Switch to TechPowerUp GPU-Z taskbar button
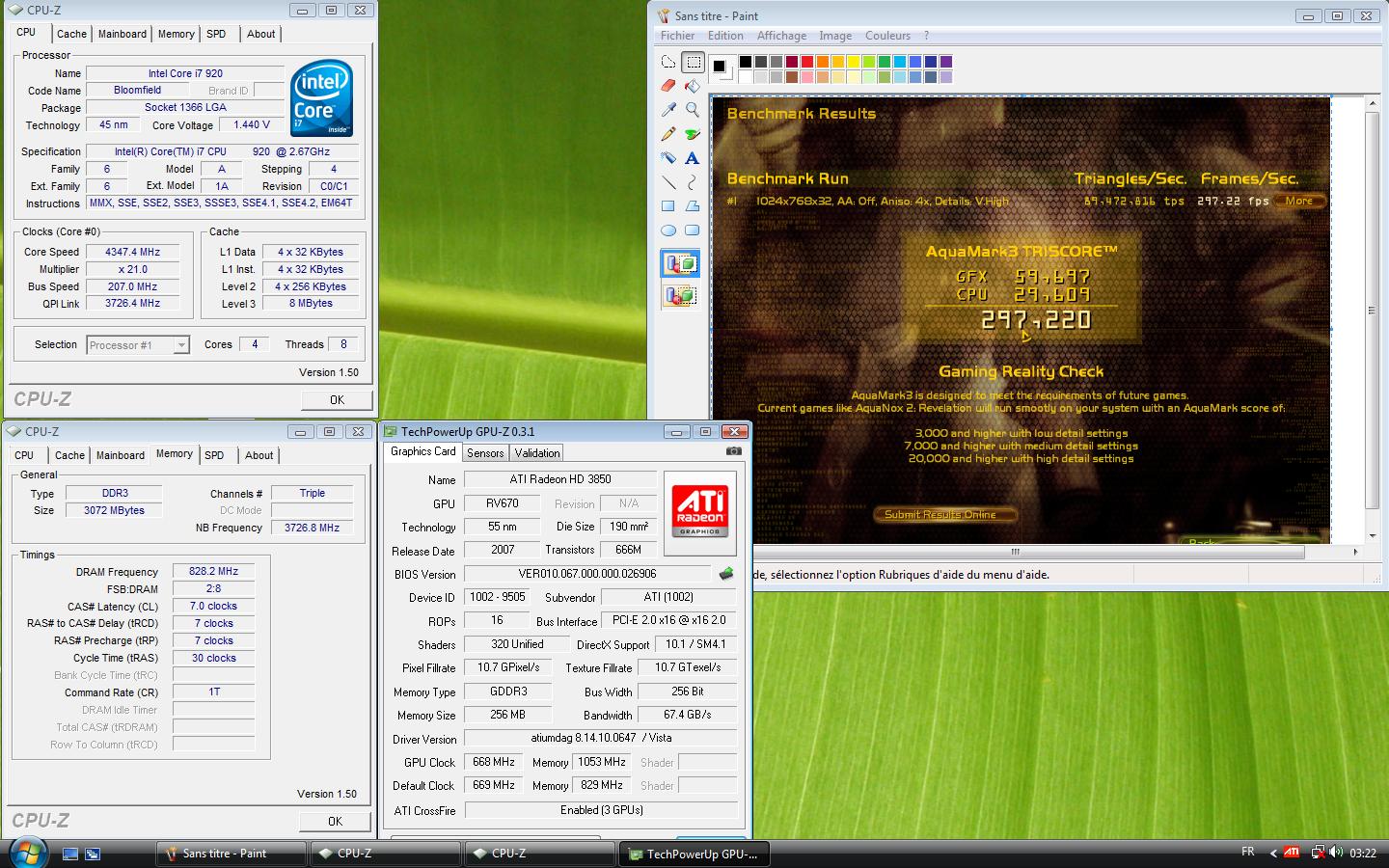1389x868 pixels. [694, 854]
